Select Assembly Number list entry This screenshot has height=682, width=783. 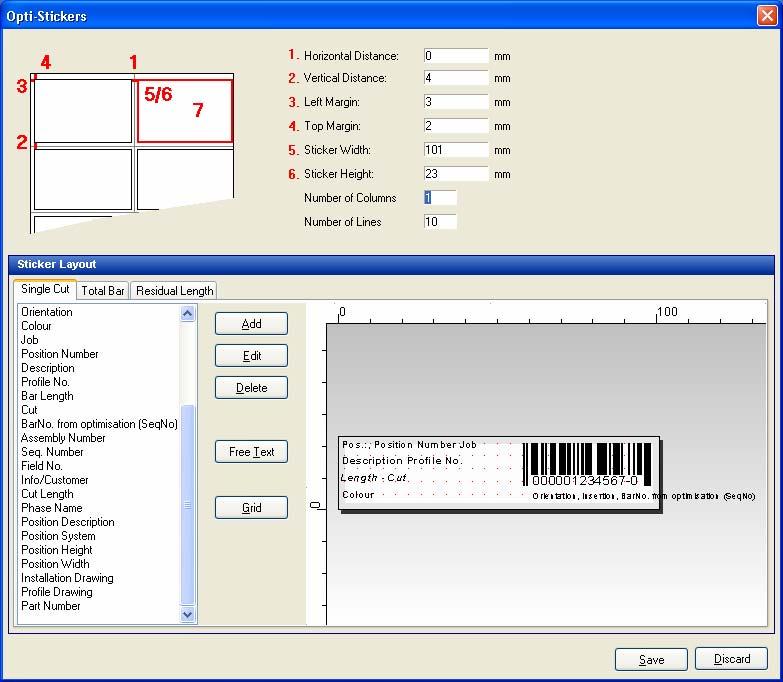[x=63, y=438]
